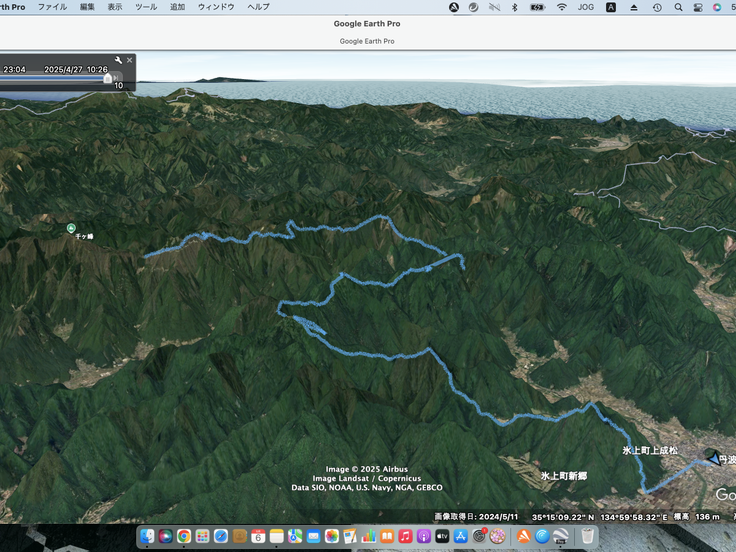Click the 千ヶ峰 green placemark icon
Viewport: 736px width, 552px height.
[71, 228]
